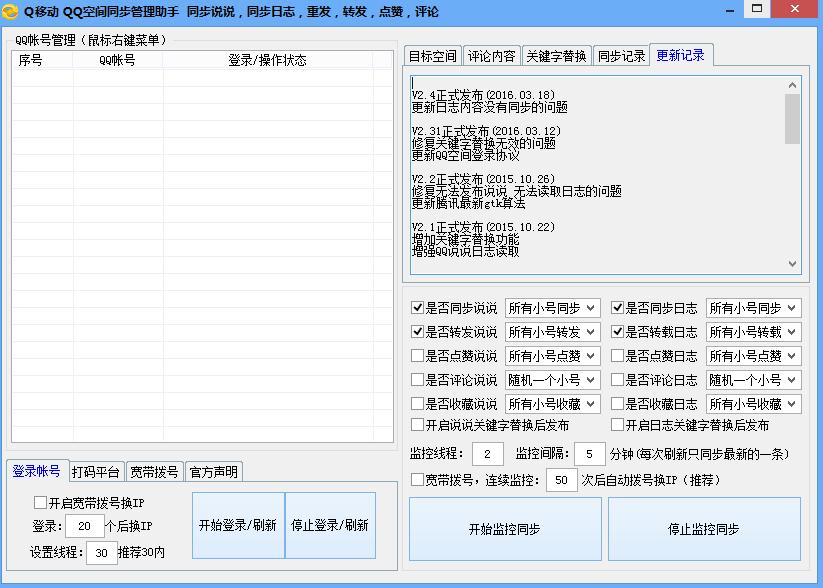Enable 开启说说关键字替换后发布 option
The height and width of the screenshot is (588, 823).
(x=417, y=425)
